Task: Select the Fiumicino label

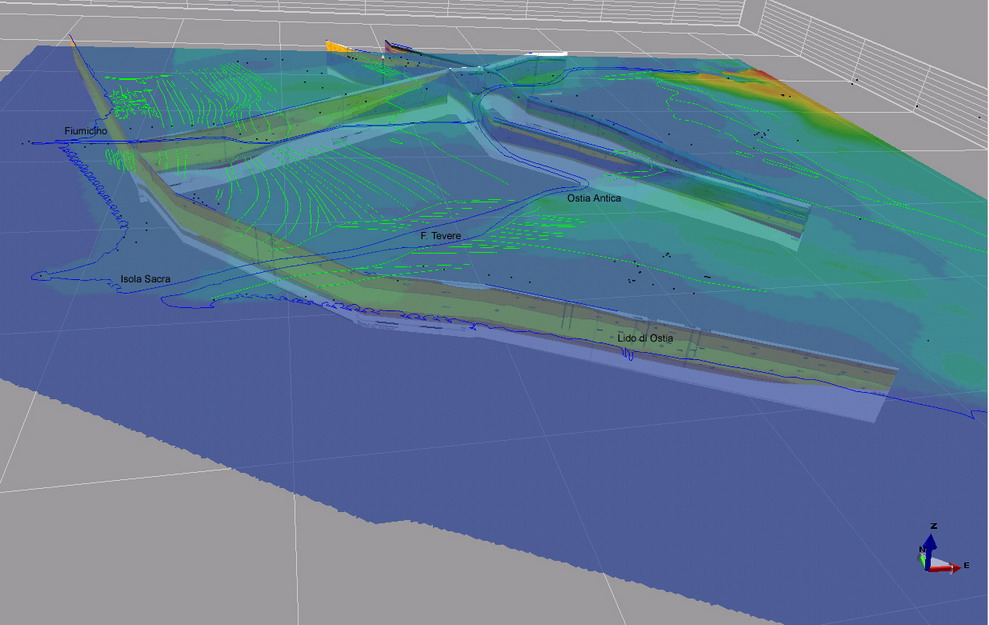Action: point(86,131)
